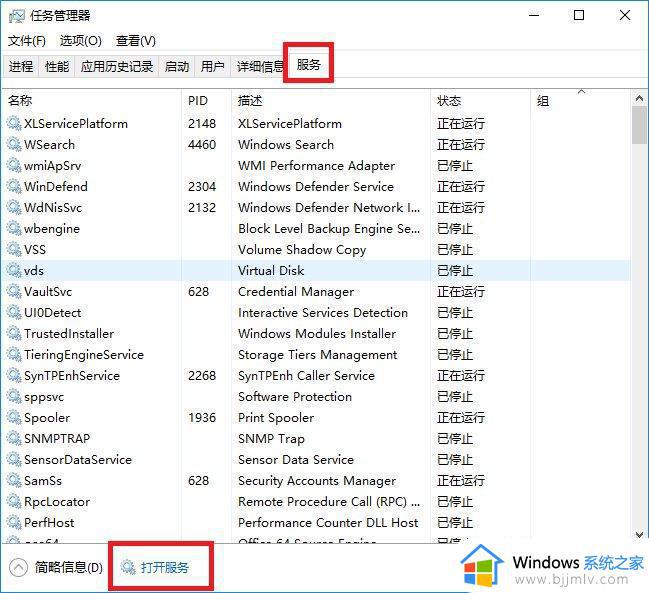Select the Windows Search description cell
This screenshot has height=593, width=649.
pyautogui.click(x=286, y=144)
